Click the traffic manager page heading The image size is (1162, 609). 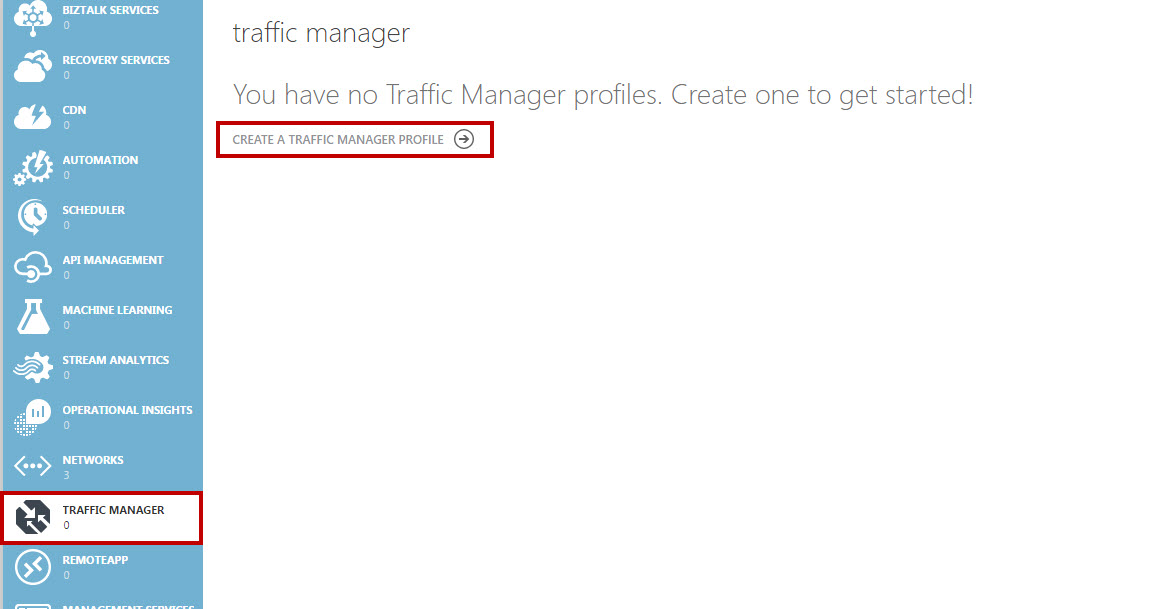tap(321, 33)
